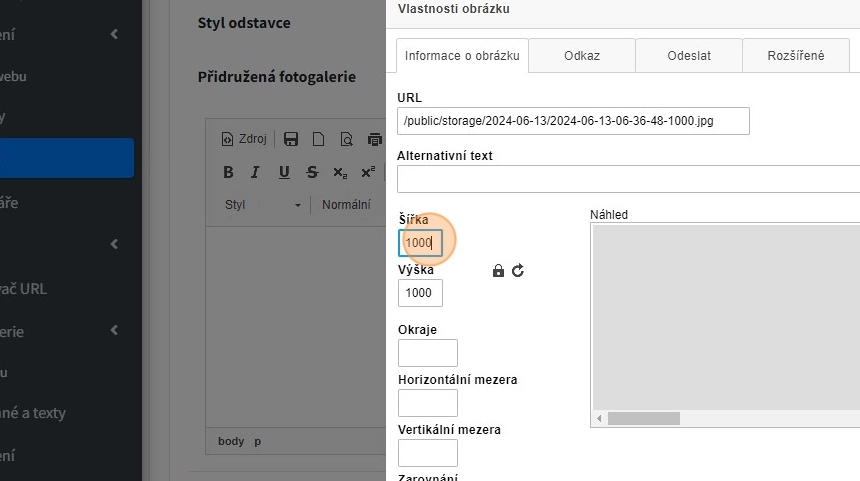Collapse the top sidebar menu chevron
This screenshot has width=860, height=481.
click(x=114, y=35)
